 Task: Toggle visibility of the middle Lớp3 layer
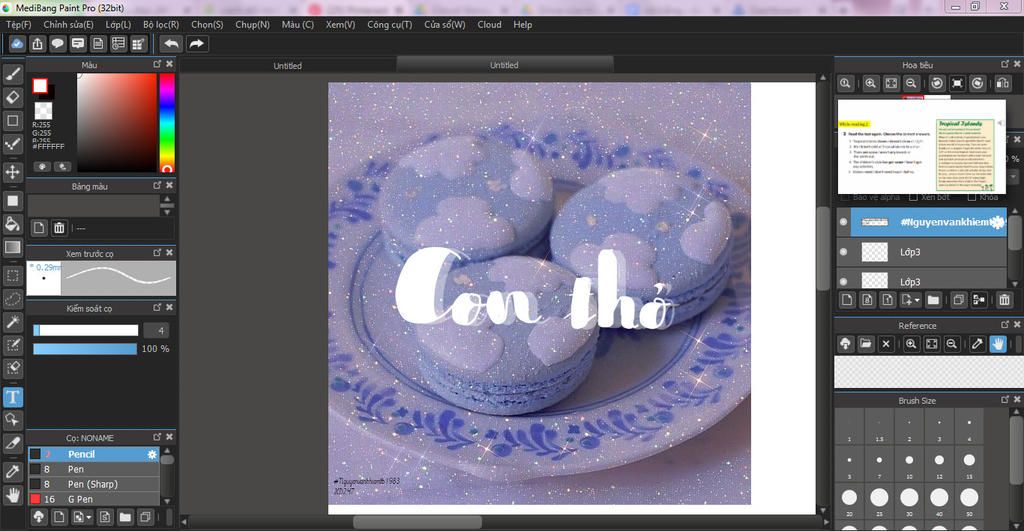(x=843, y=251)
